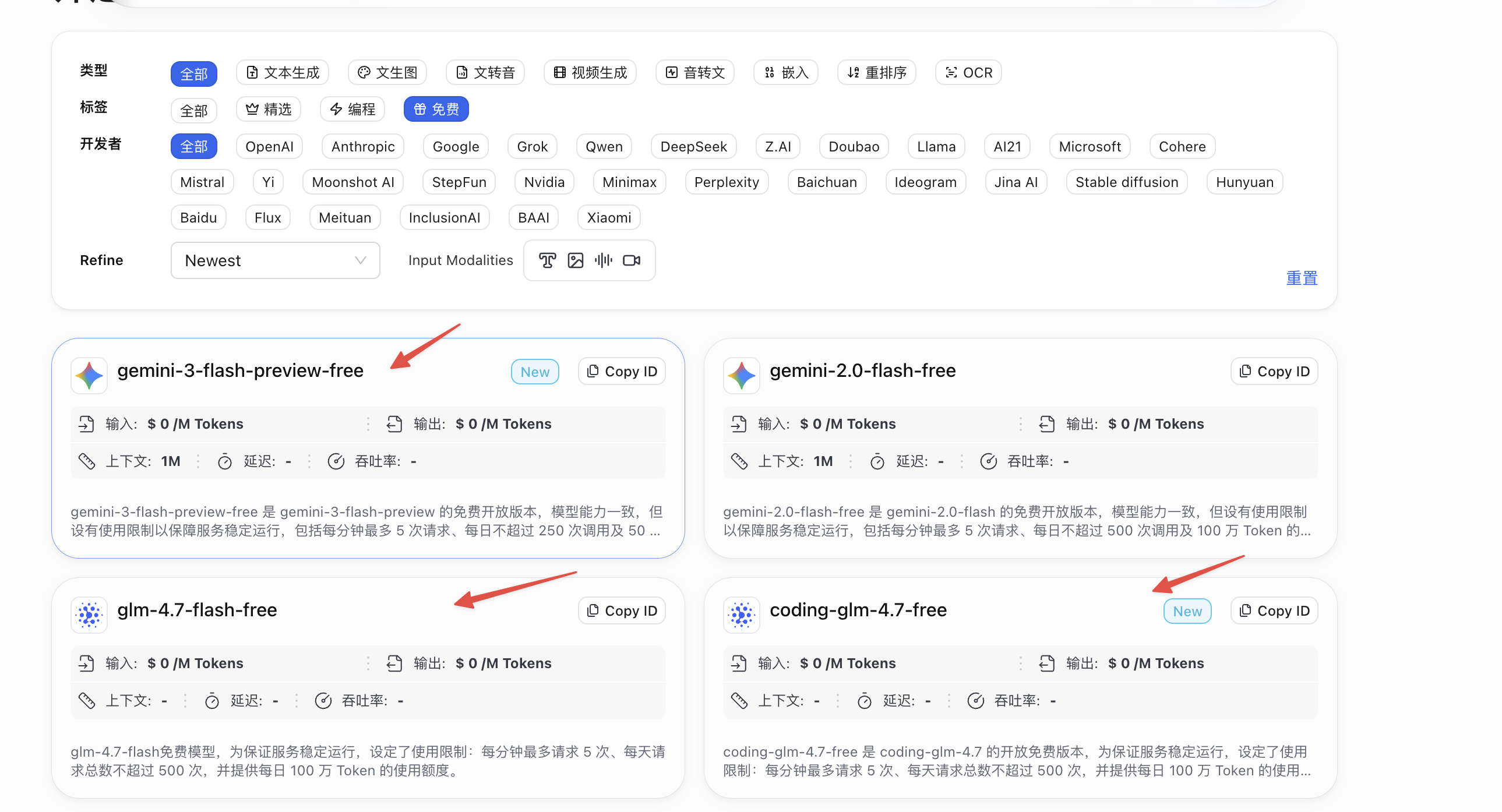
Task: Filter developers by Hunyuan
Action: (1244, 182)
